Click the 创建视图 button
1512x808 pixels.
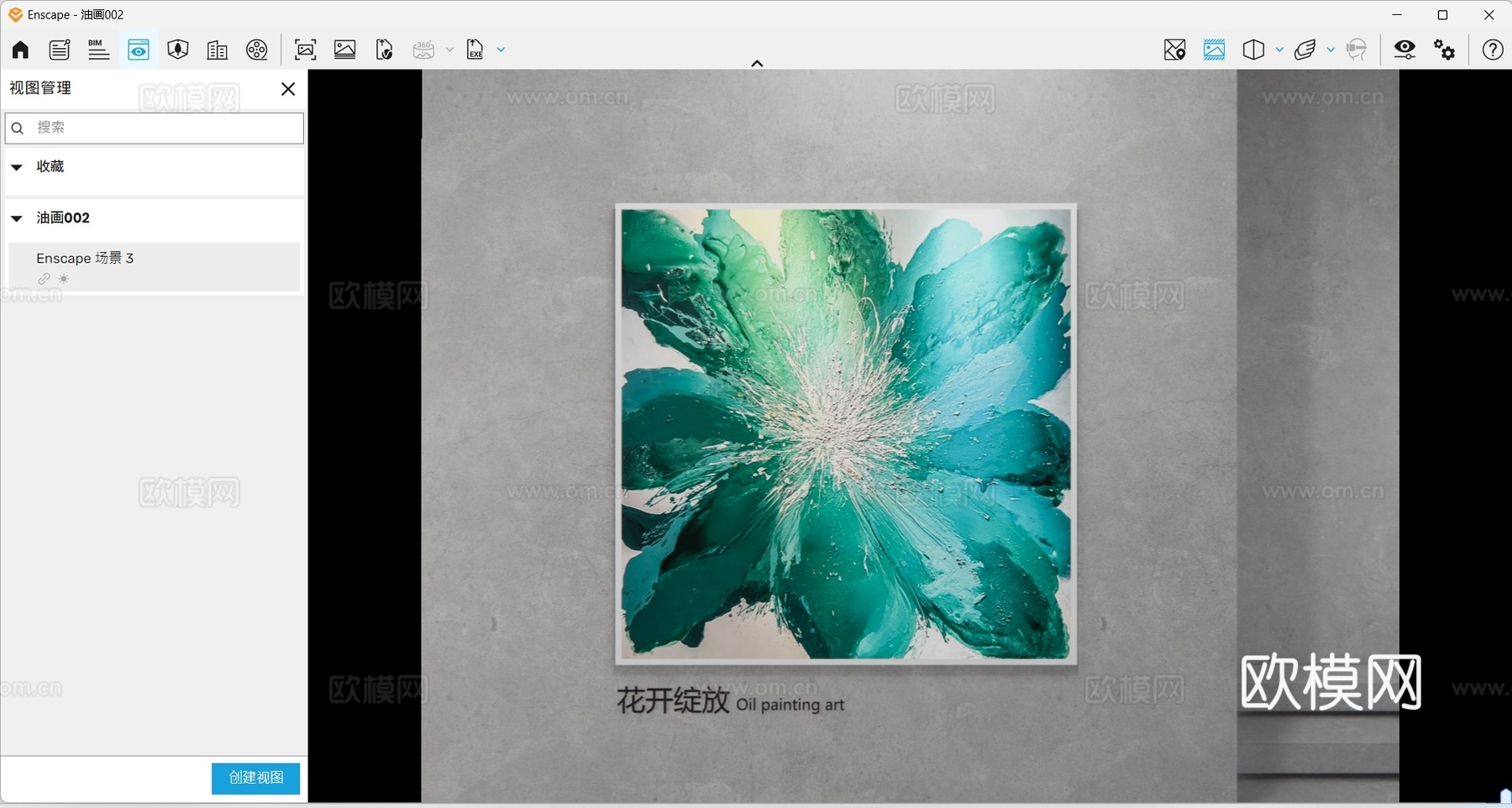click(x=255, y=778)
